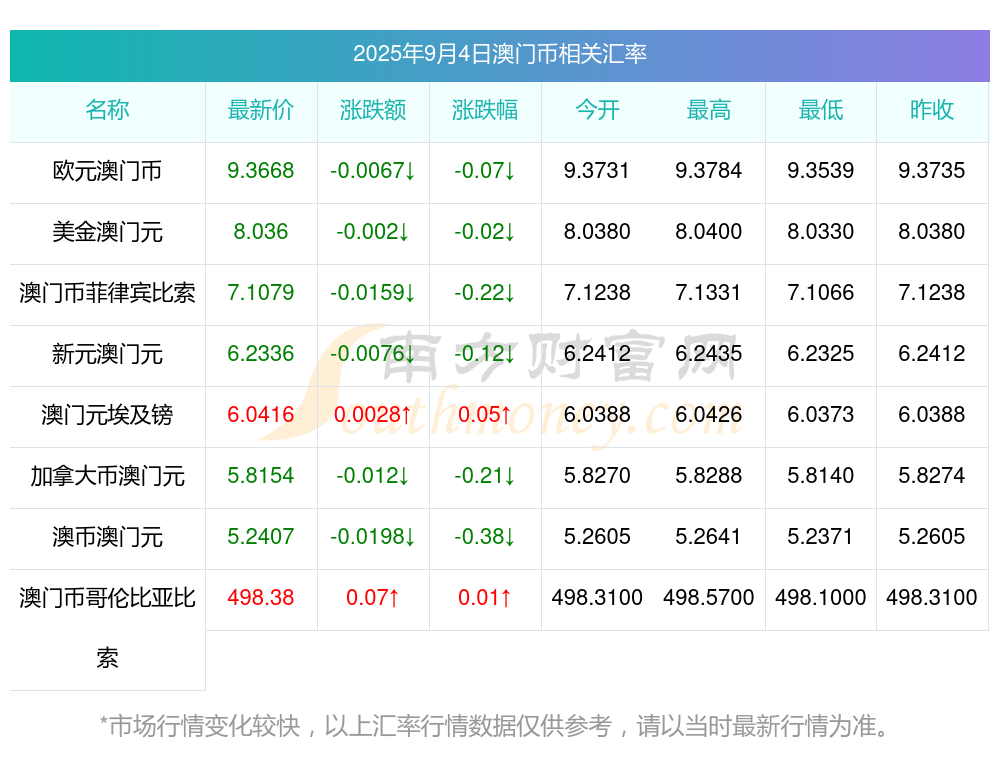Click change percent -0.22↓
The image size is (1000, 757).
coord(485,293)
